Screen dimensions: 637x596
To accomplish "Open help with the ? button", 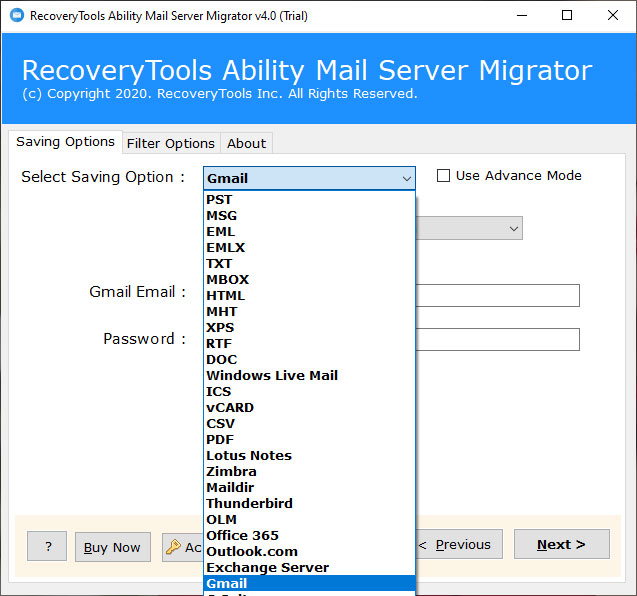I will pos(47,546).
